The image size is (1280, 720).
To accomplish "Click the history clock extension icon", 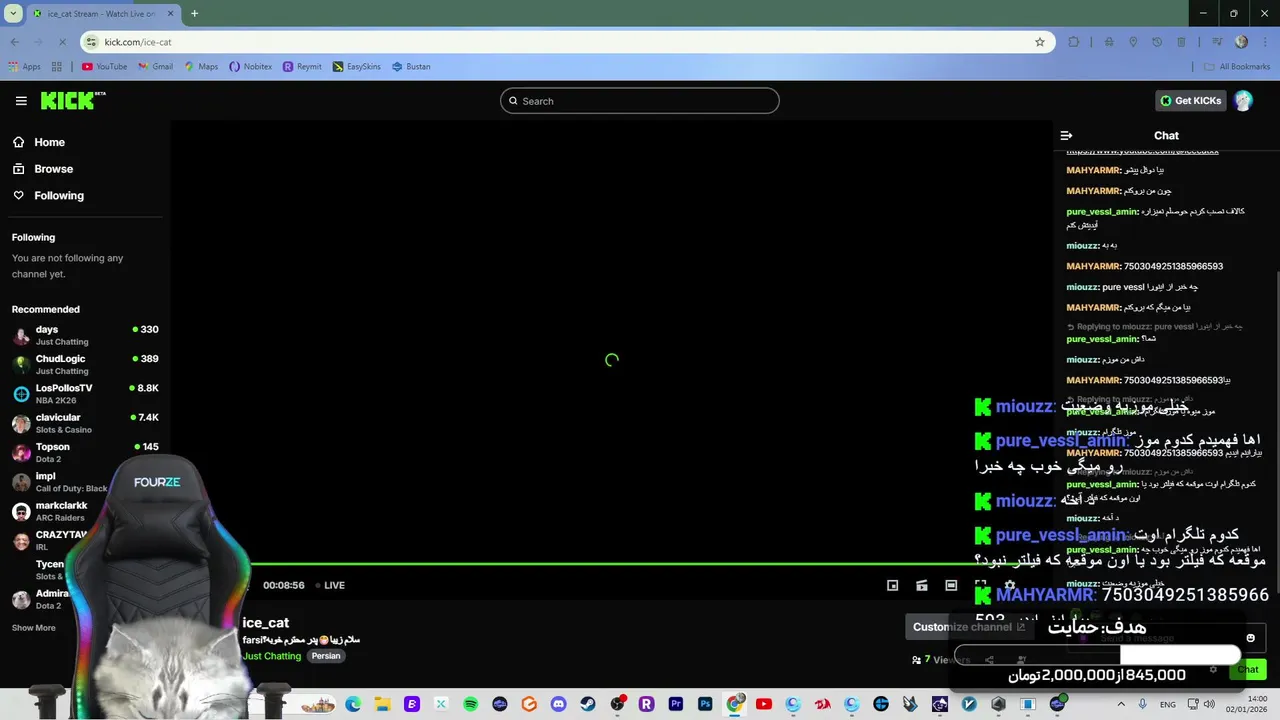I will 1157,42.
